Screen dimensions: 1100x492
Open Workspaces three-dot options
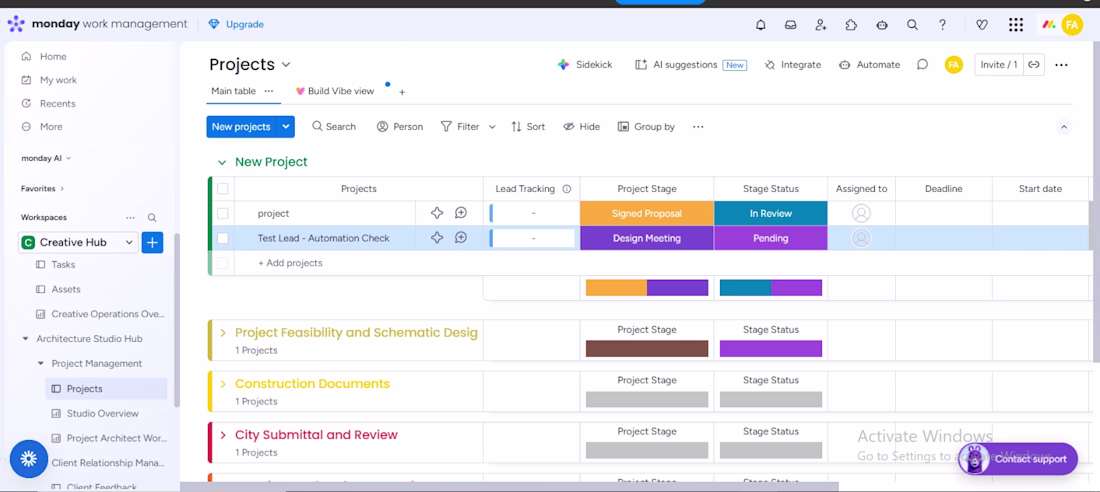[x=130, y=218]
